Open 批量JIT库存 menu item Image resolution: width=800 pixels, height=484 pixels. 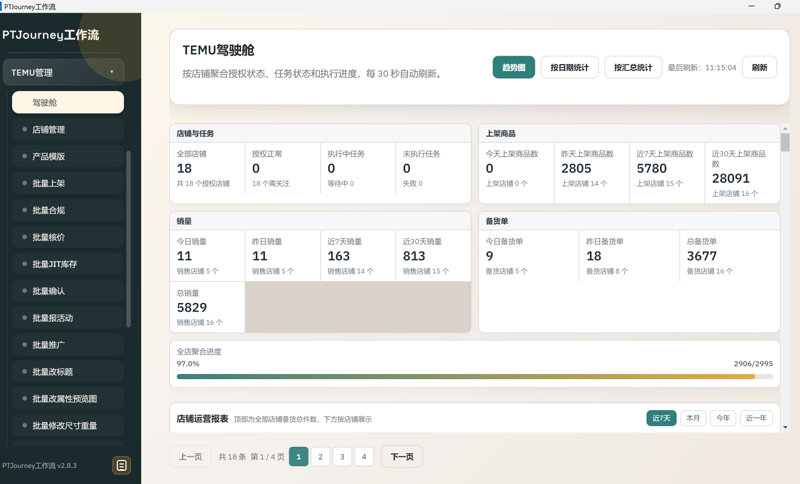click(68, 264)
